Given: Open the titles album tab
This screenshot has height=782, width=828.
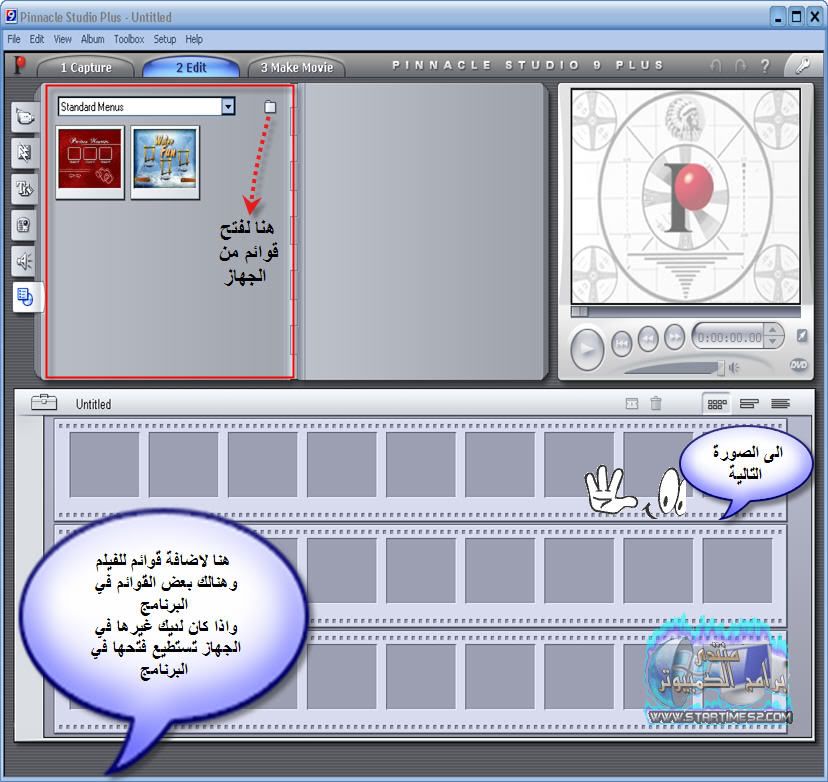Looking at the screenshot, I should pos(25,189).
